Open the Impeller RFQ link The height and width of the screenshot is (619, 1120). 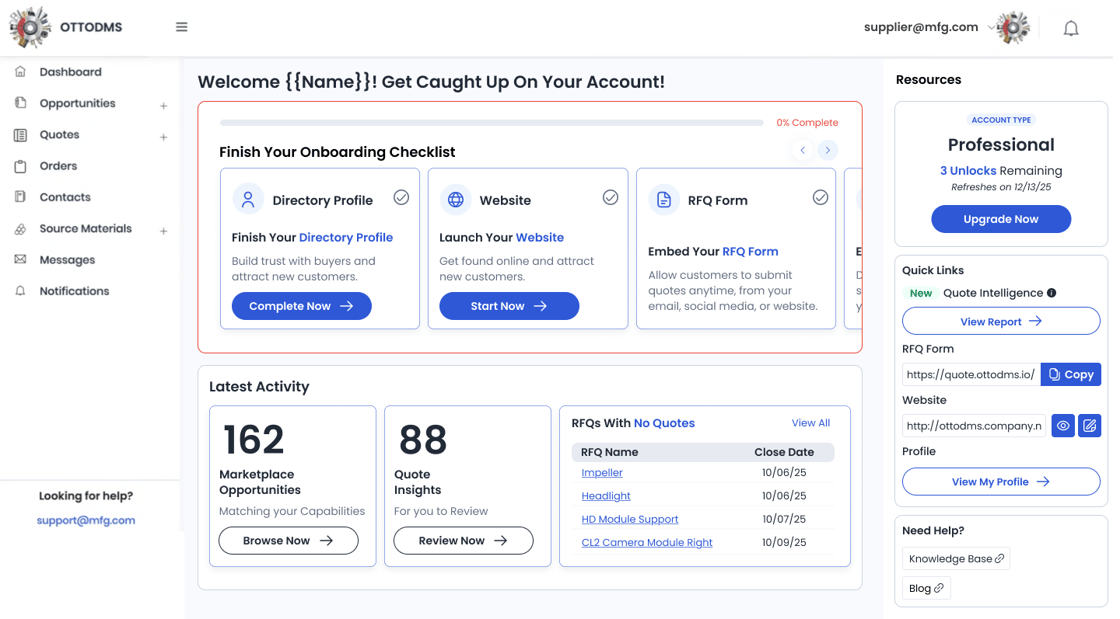601,472
